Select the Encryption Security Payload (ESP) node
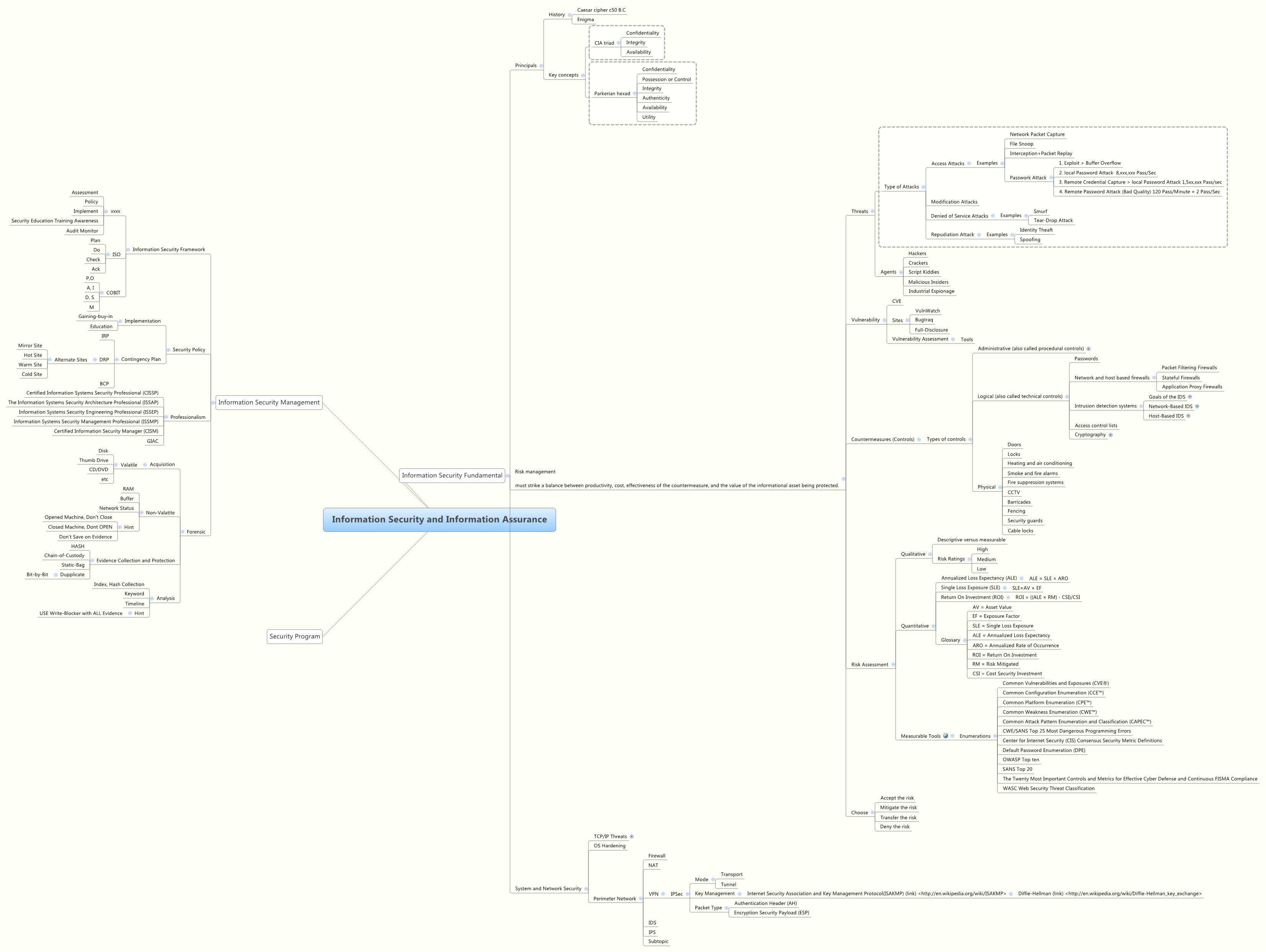 coord(771,913)
